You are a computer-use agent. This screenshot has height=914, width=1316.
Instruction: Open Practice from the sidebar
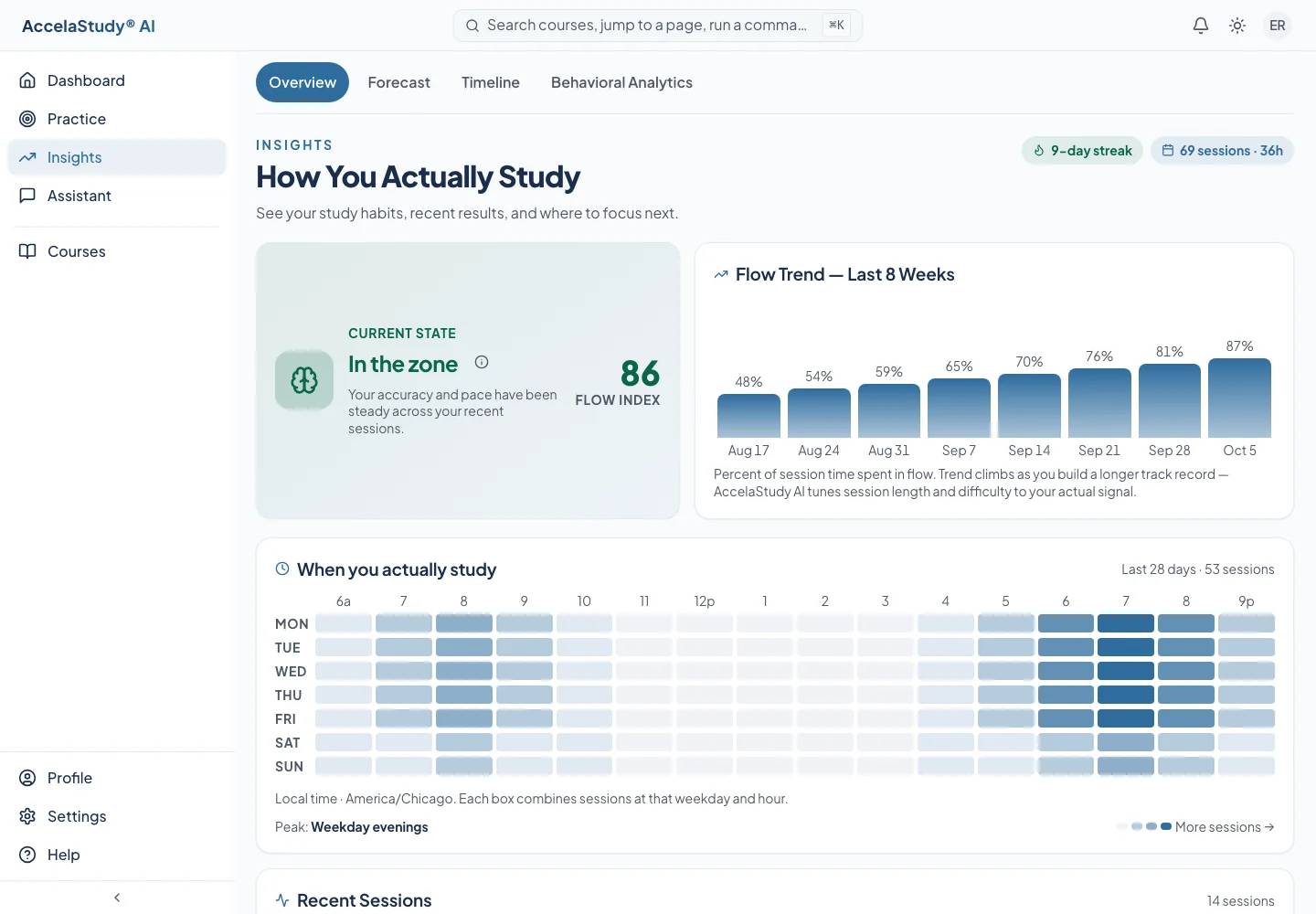tap(117, 119)
